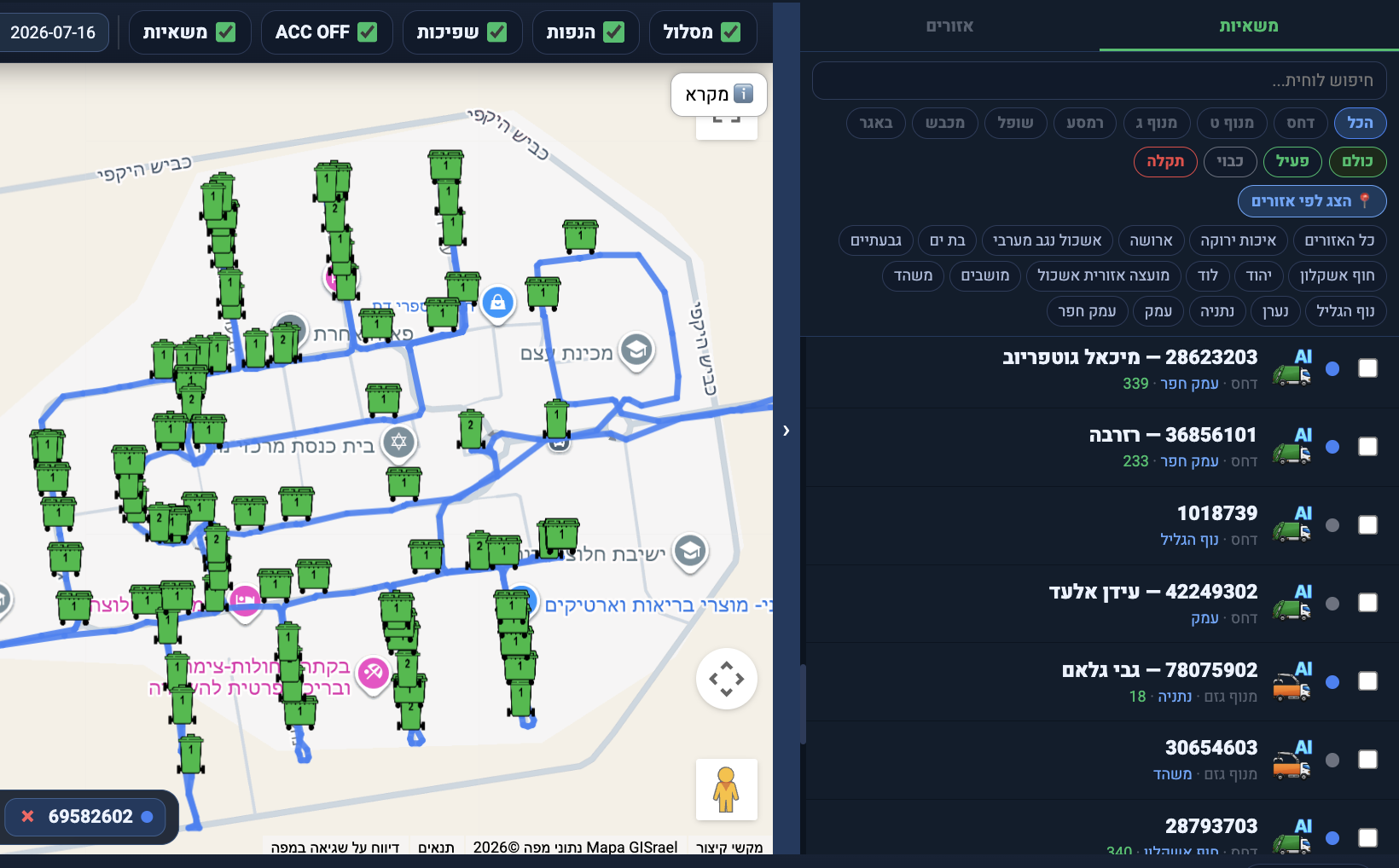The width and height of the screenshot is (1399, 868).
Task: Open Street View pegman on map
Action: click(726, 790)
